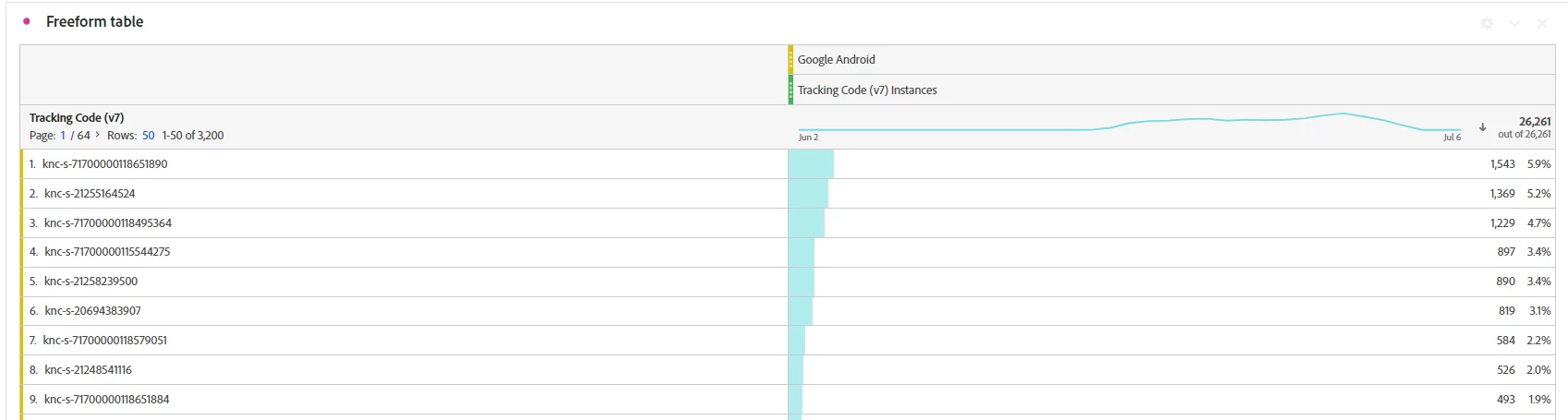This screenshot has height=420, width=1568.
Task: Click the 5.2% percentage in row 2
Action: (x=1539, y=193)
